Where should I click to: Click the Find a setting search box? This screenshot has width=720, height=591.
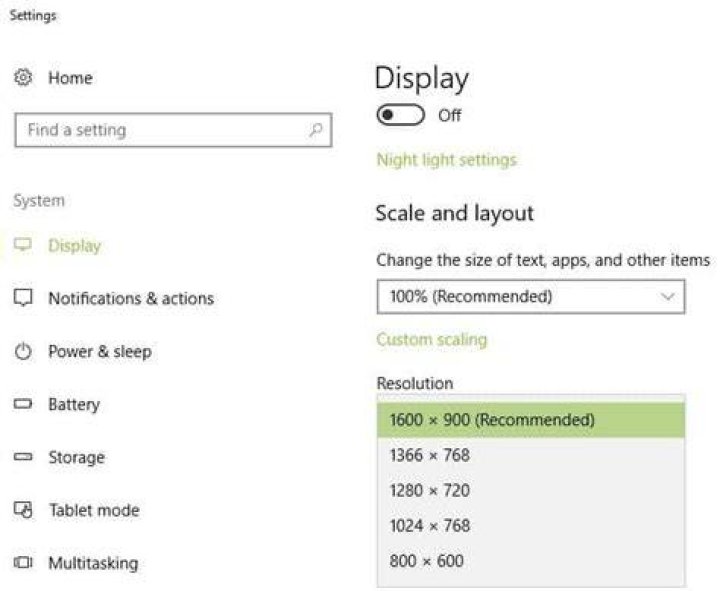173,130
